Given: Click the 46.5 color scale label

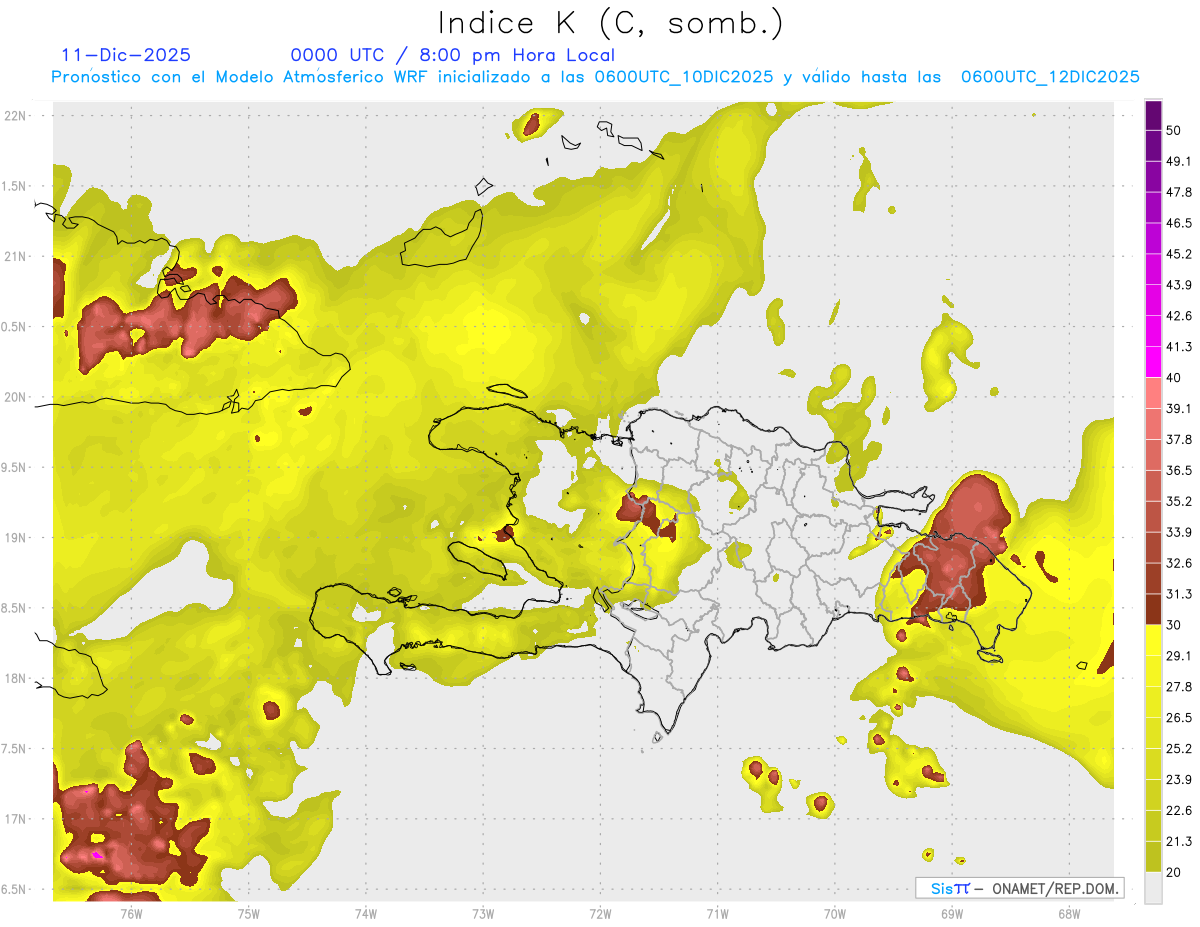Looking at the screenshot, I should [1179, 224].
